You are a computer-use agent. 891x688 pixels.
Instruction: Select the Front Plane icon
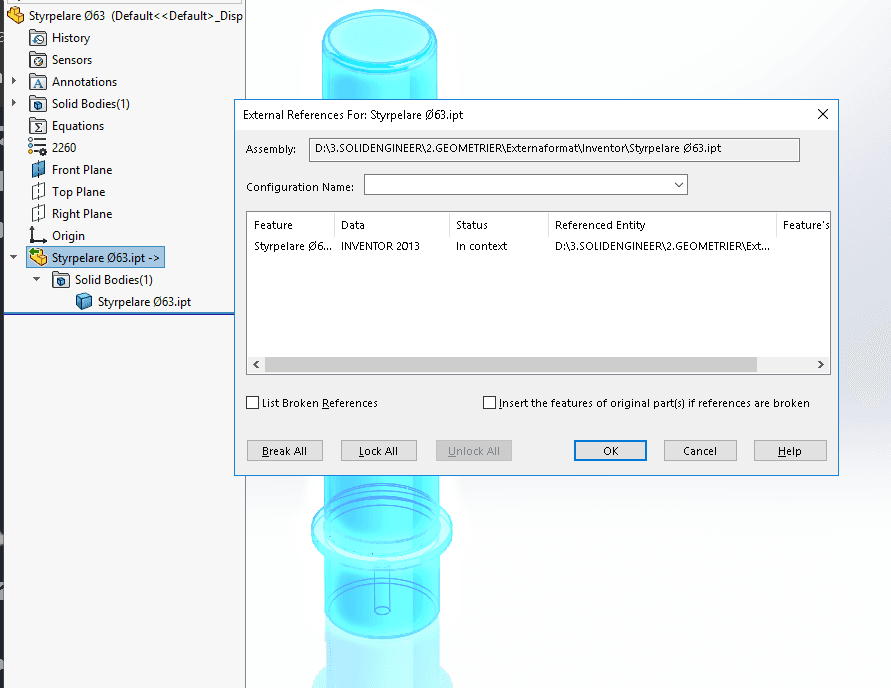pos(38,170)
